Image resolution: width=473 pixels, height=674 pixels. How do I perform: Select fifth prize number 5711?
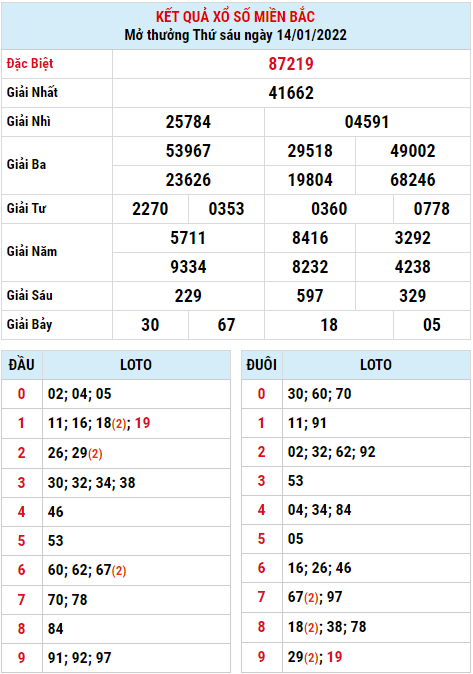[x=188, y=238]
